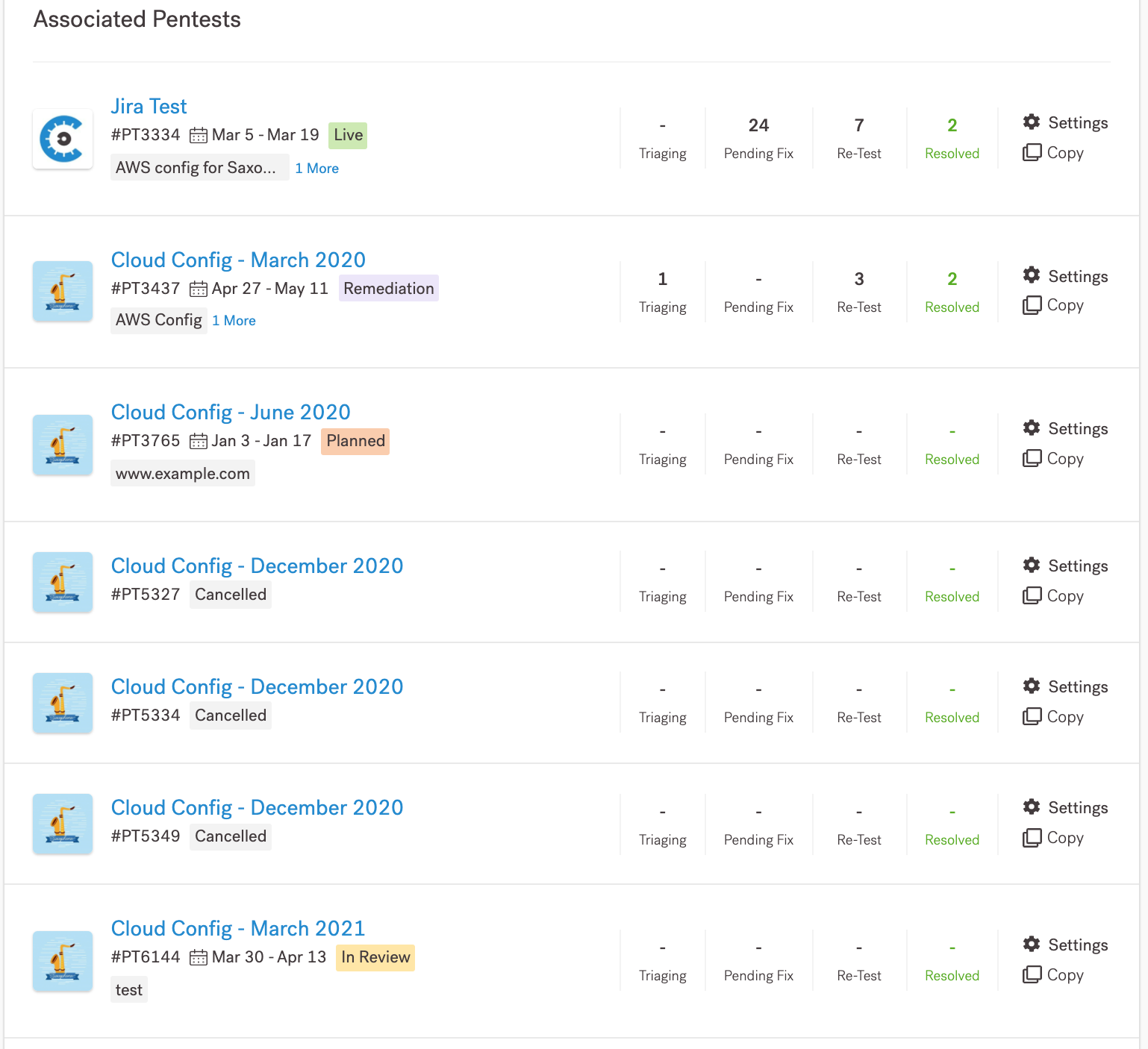Open Cloud Config - June 2020 pentest

click(x=231, y=413)
